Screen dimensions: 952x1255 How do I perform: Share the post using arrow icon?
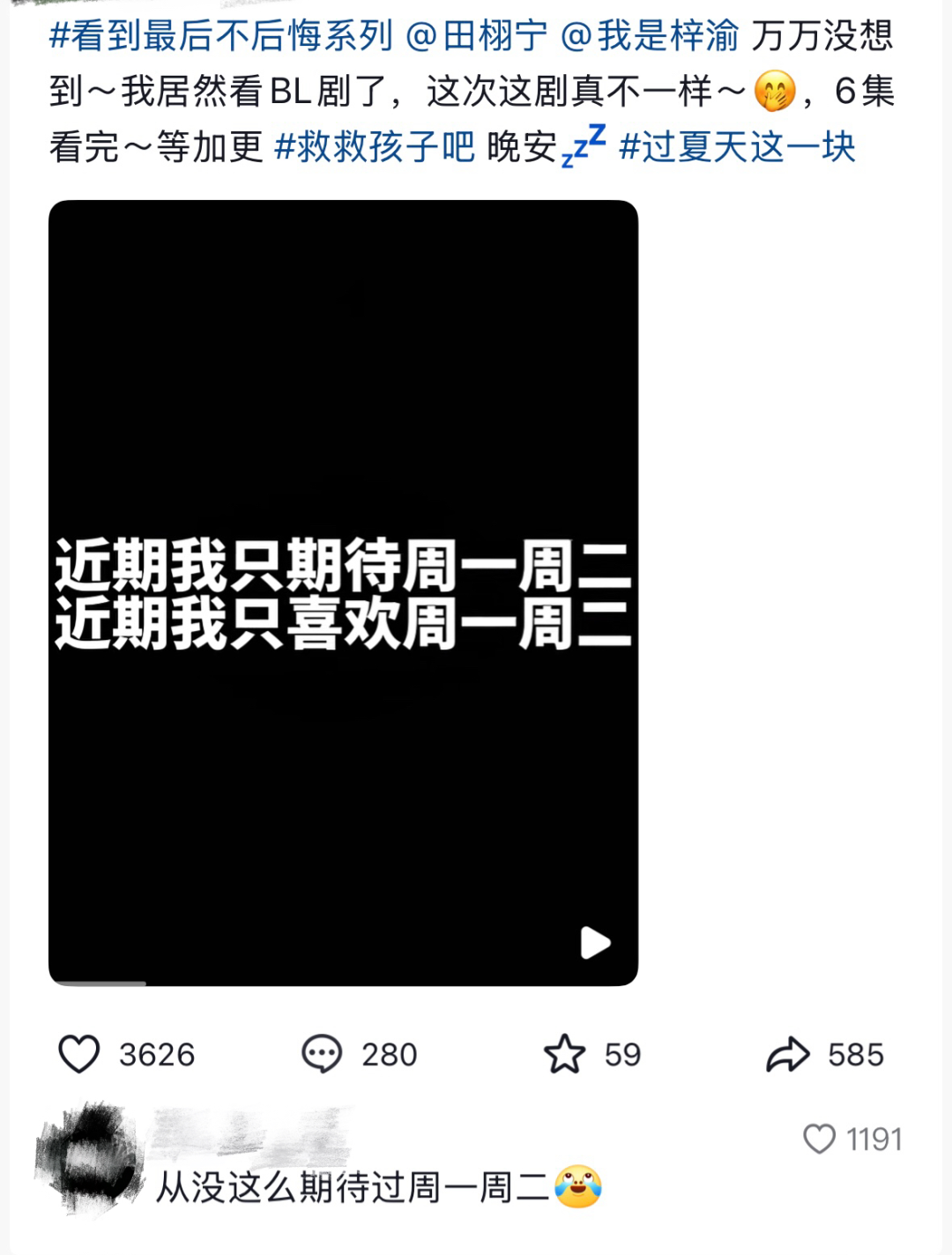(787, 1054)
